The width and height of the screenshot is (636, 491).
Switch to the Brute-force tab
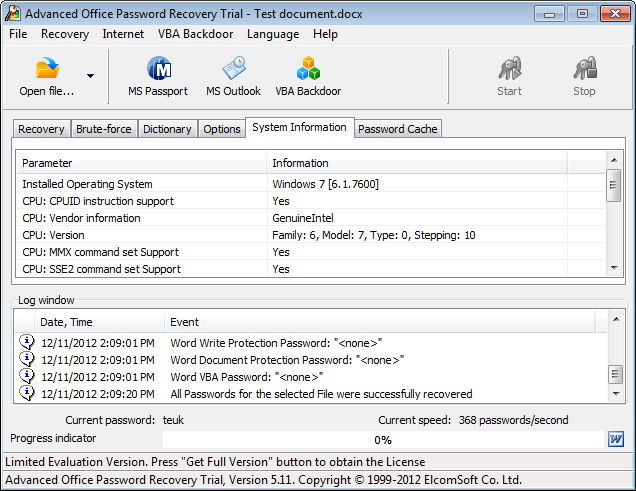104,129
